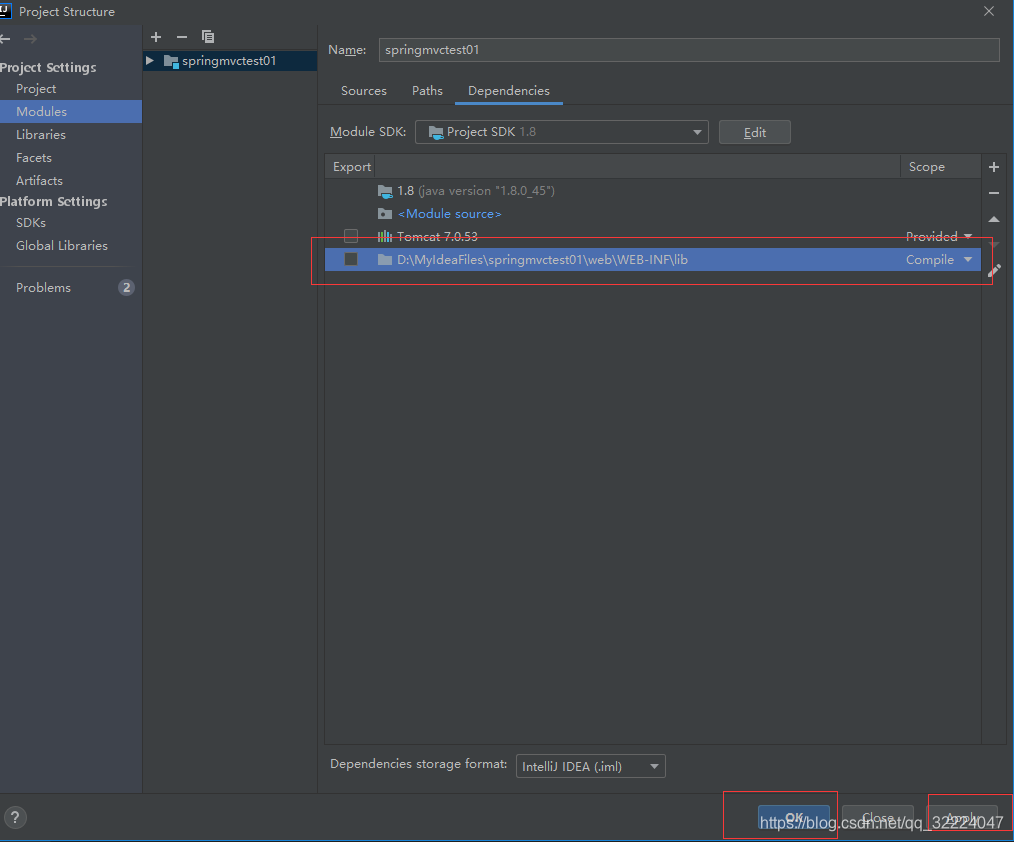Image resolution: width=1014 pixels, height=842 pixels.
Task: Click the springmvctest01 module folder icon
Action: 171,61
